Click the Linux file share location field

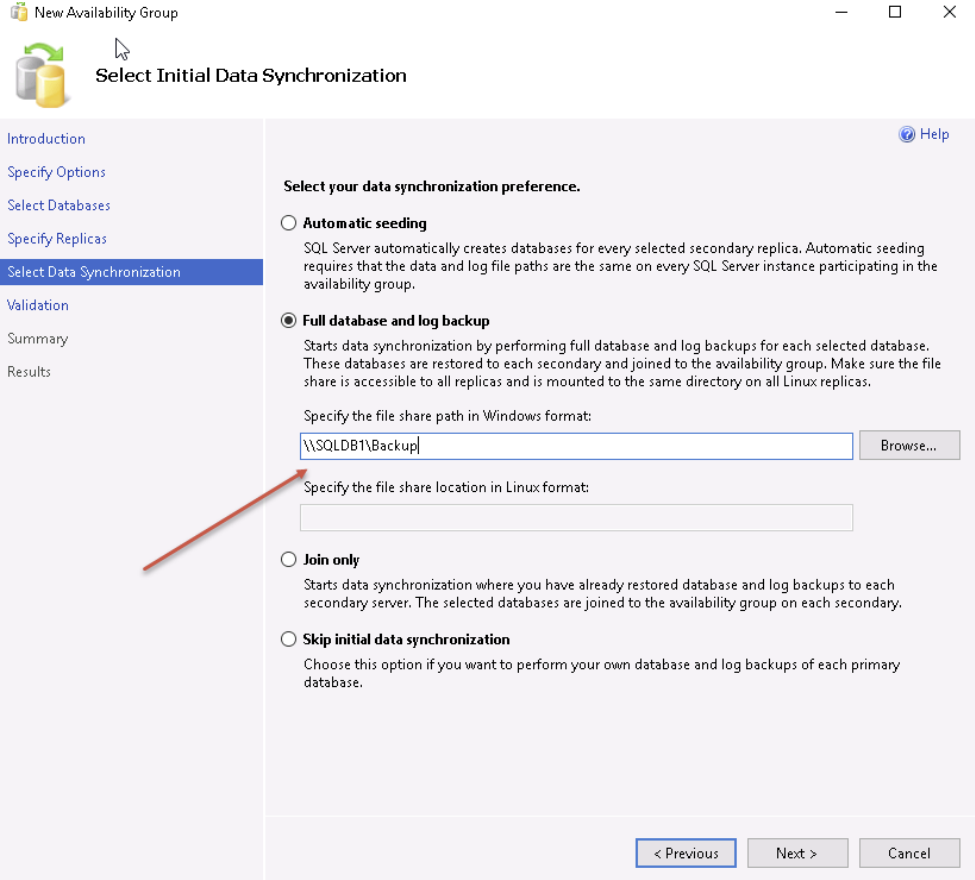576,517
